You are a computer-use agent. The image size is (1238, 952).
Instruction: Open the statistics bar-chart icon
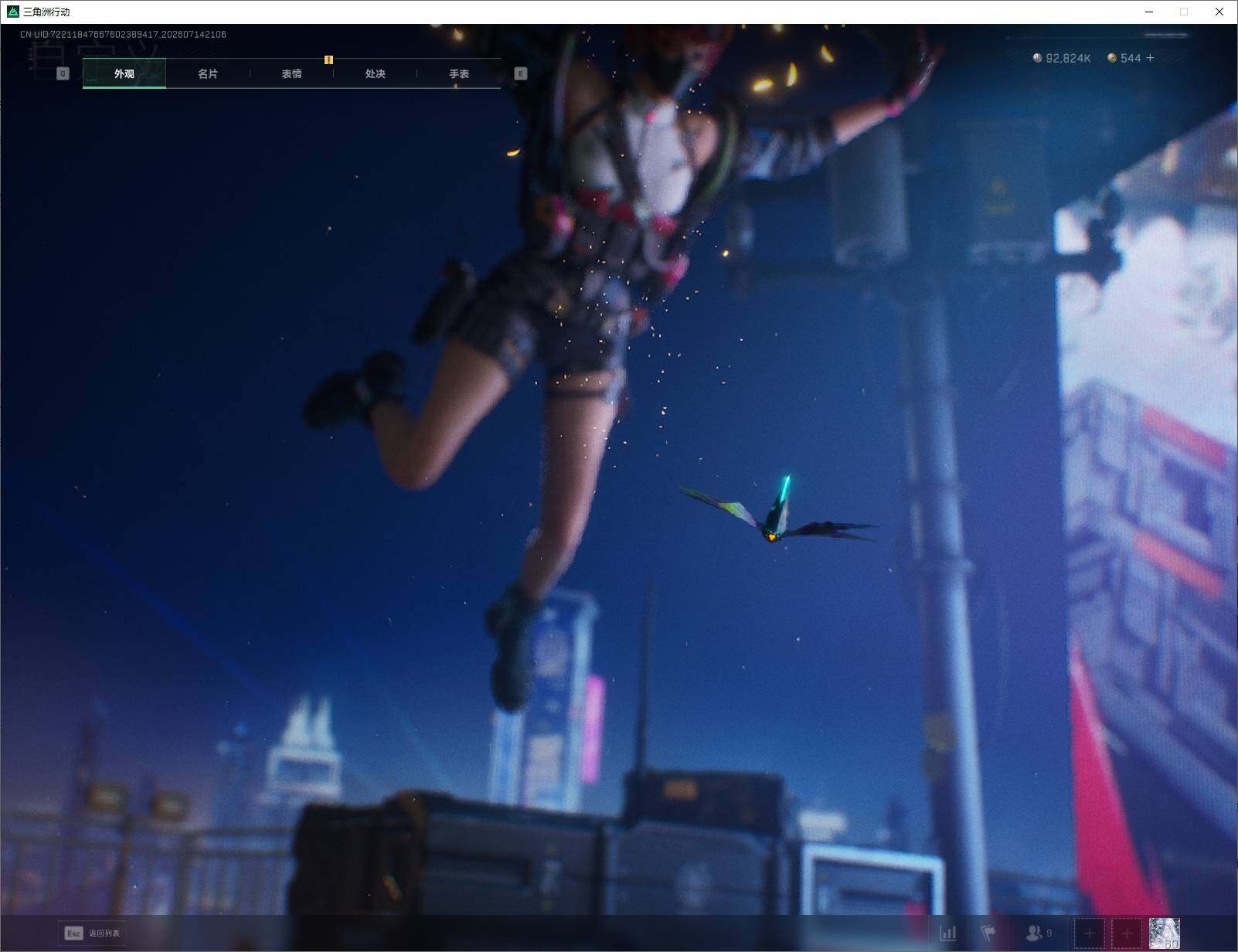coord(948,933)
